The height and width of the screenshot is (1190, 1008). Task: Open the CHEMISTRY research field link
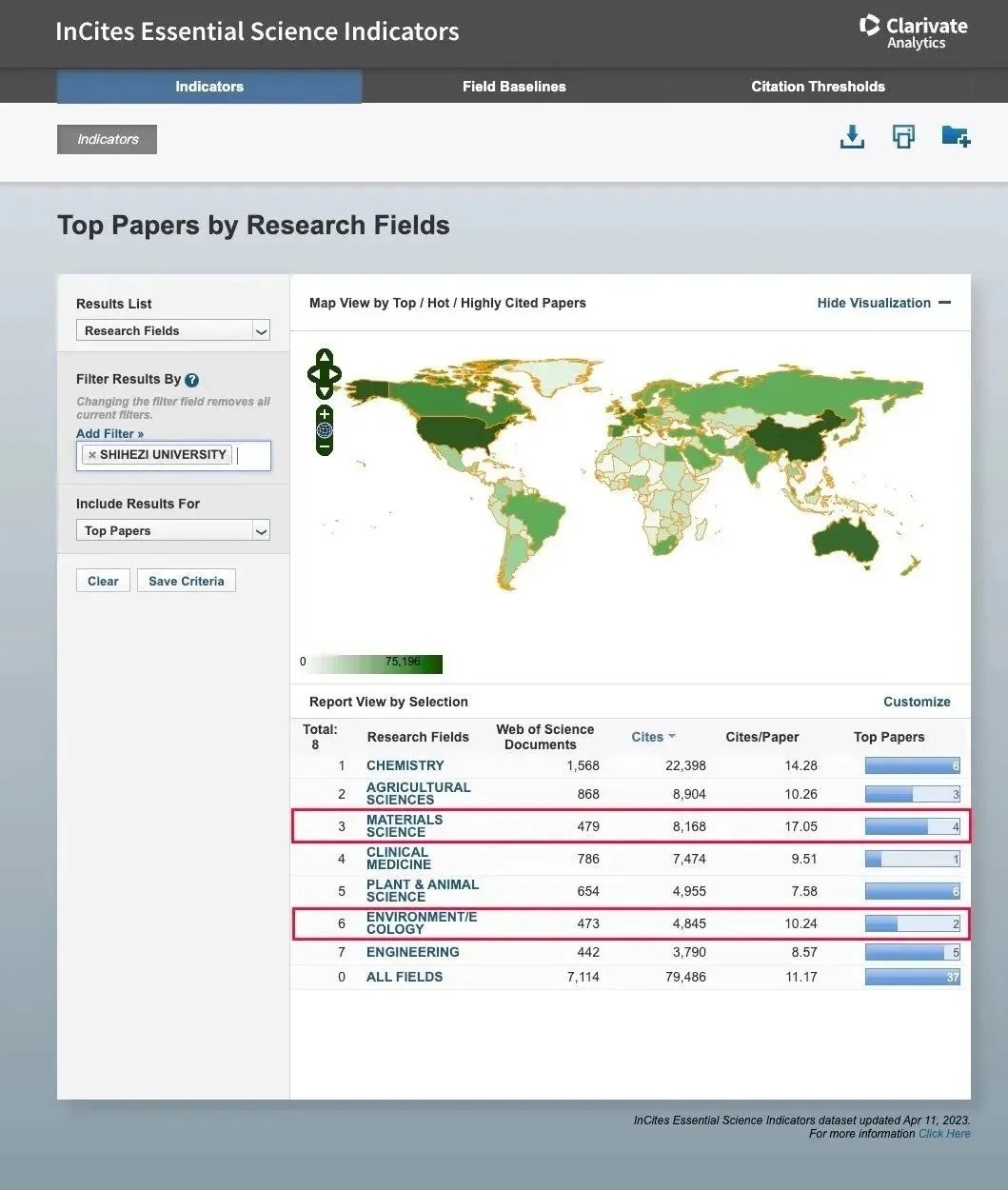click(405, 765)
